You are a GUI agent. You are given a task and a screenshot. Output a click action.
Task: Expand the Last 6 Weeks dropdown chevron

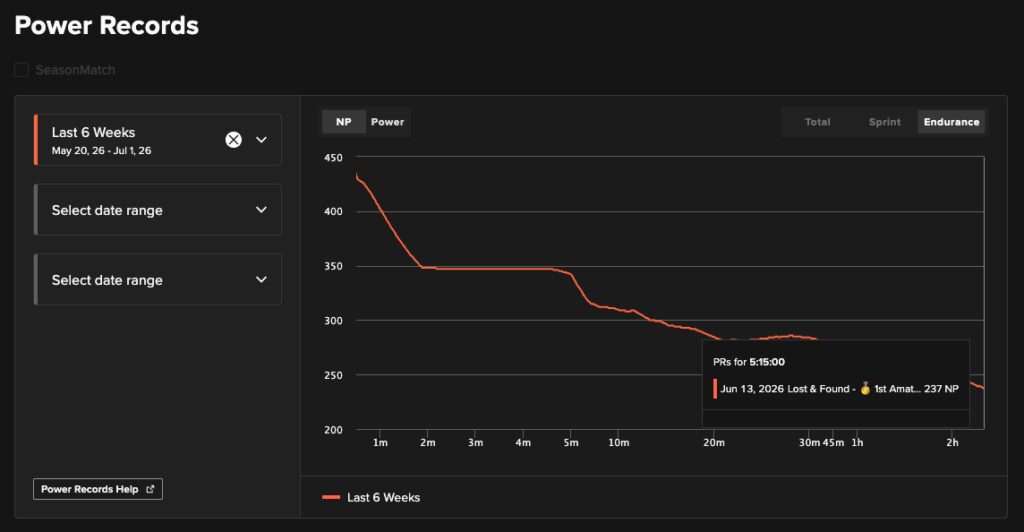coord(261,140)
